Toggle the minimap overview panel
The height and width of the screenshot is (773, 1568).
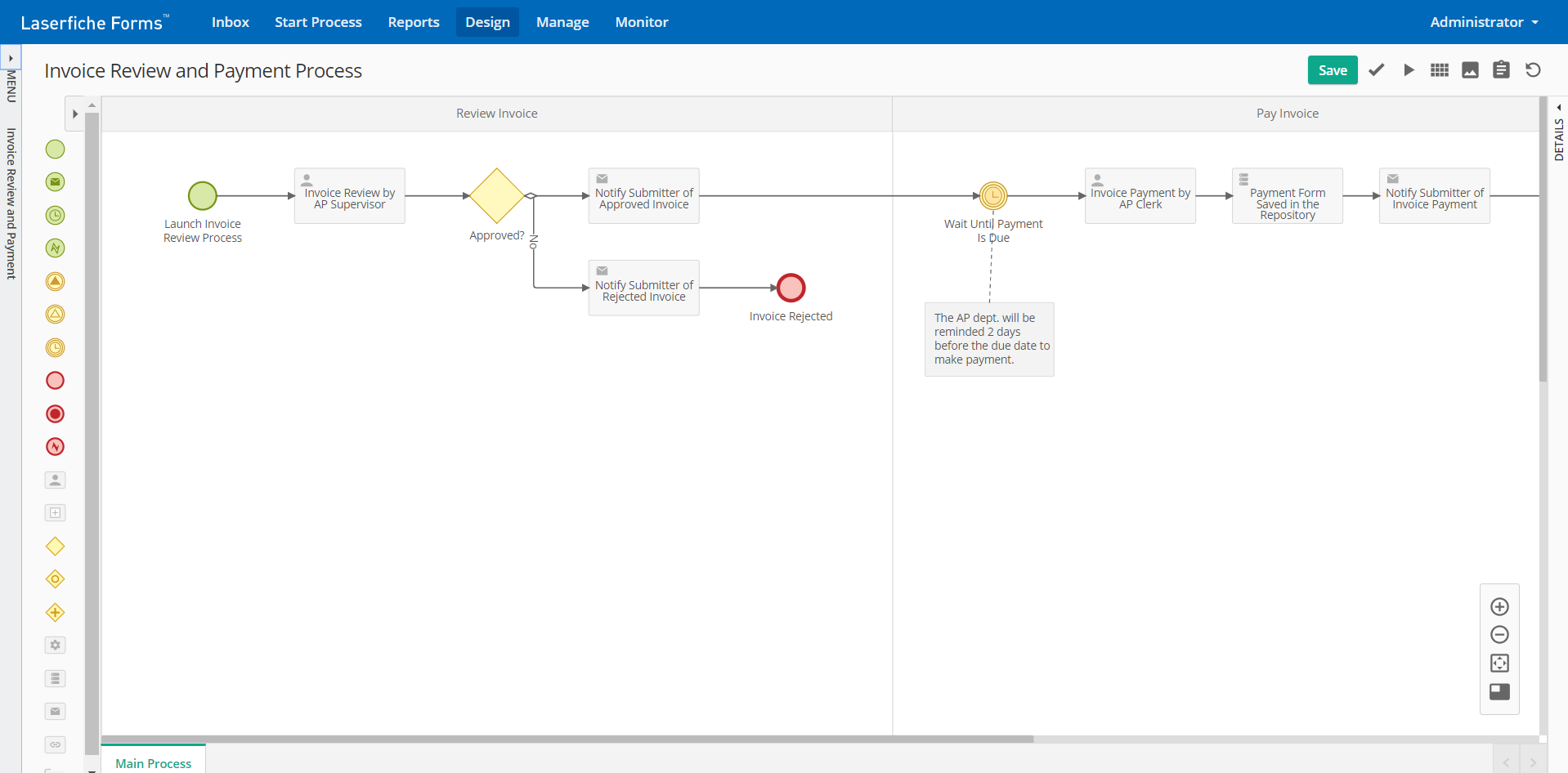(1499, 692)
